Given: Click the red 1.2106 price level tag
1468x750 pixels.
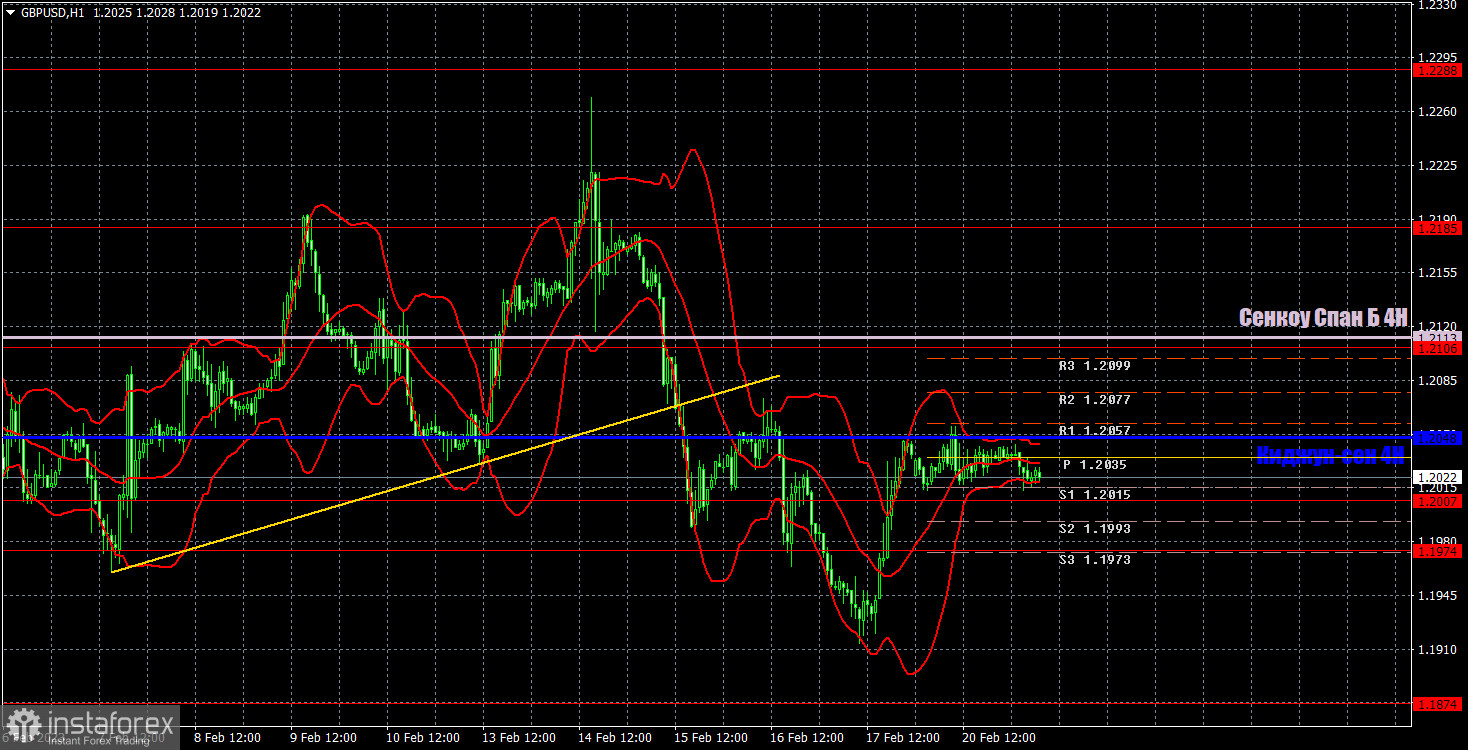Looking at the screenshot, I should [1438, 349].
